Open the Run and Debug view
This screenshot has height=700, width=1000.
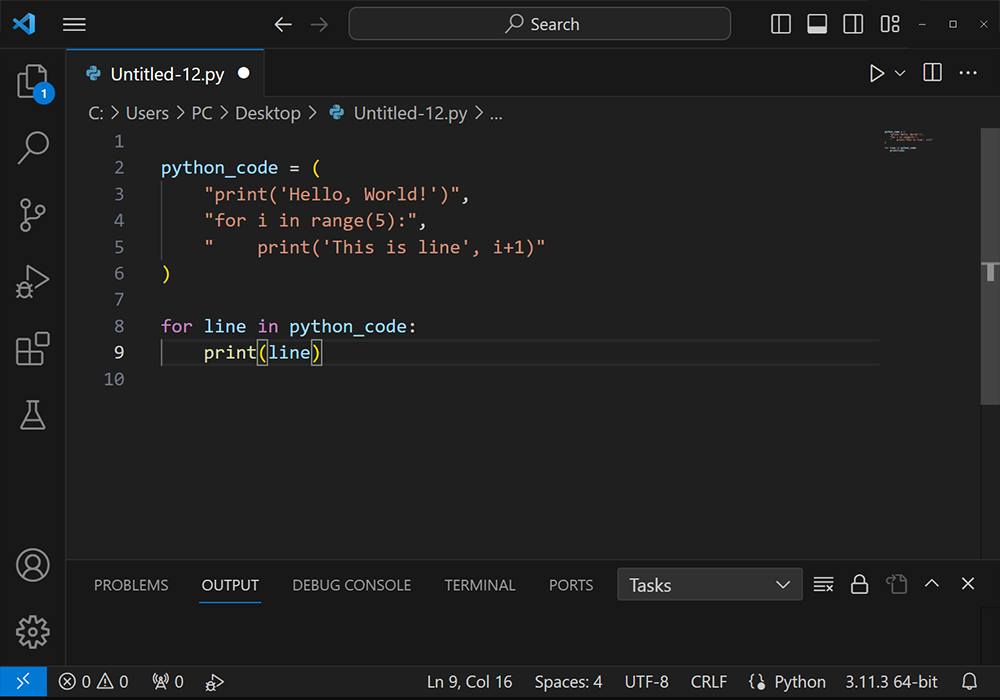tap(33, 282)
